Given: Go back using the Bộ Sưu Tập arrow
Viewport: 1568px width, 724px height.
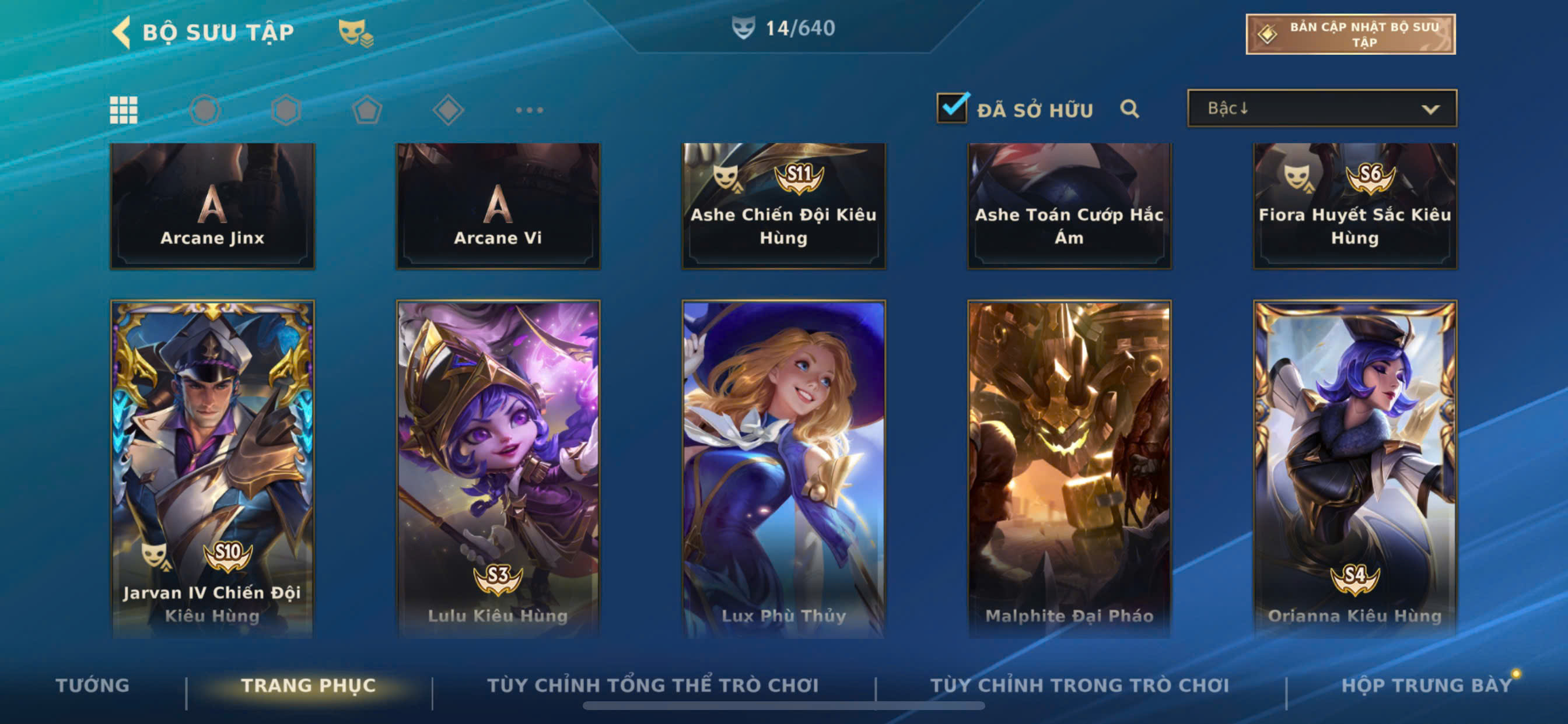Looking at the screenshot, I should pyautogui.click(x=121, y=31).
